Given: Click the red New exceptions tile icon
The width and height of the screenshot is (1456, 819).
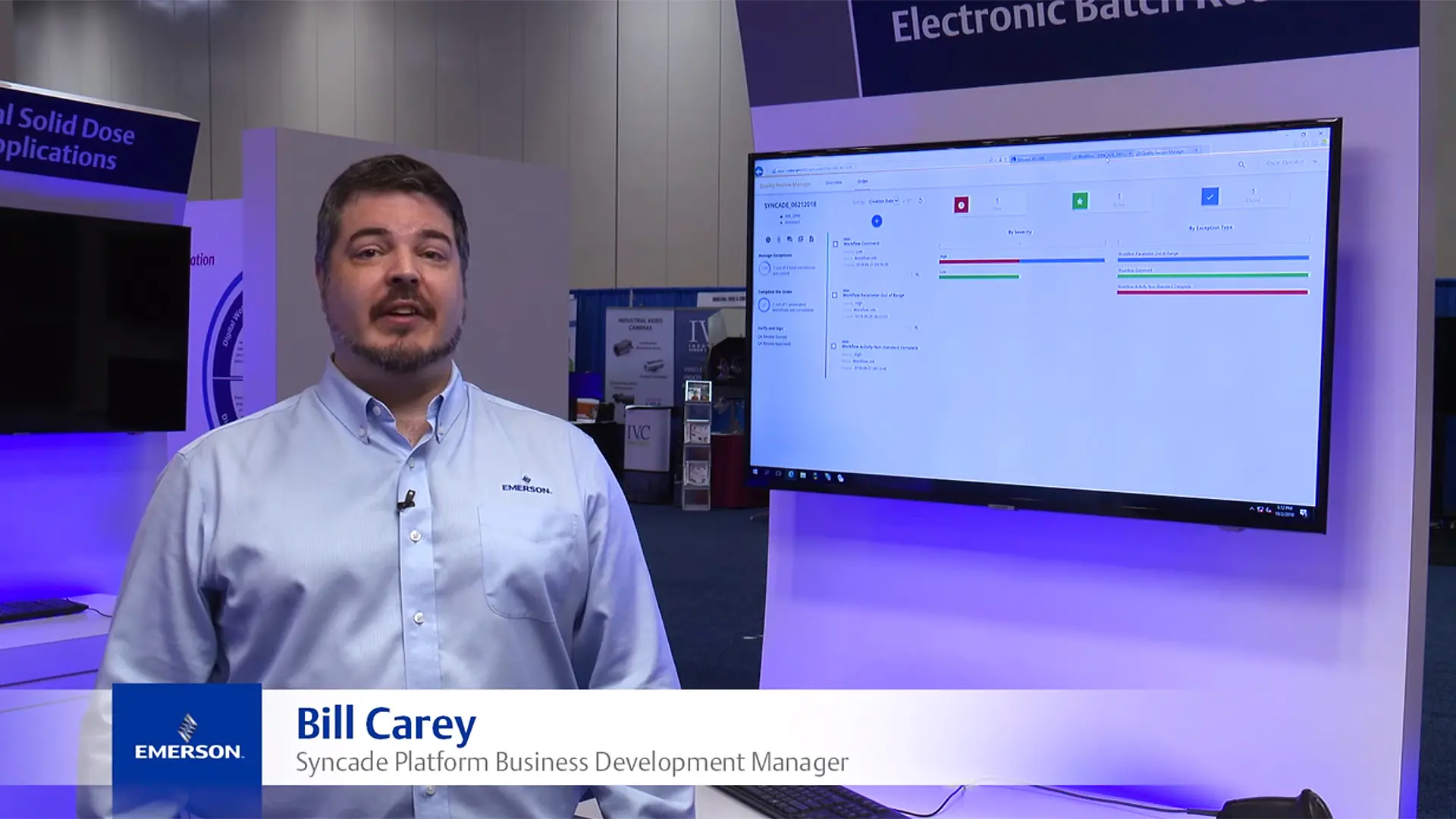Looking at the screenshot, I should [961, 205].
